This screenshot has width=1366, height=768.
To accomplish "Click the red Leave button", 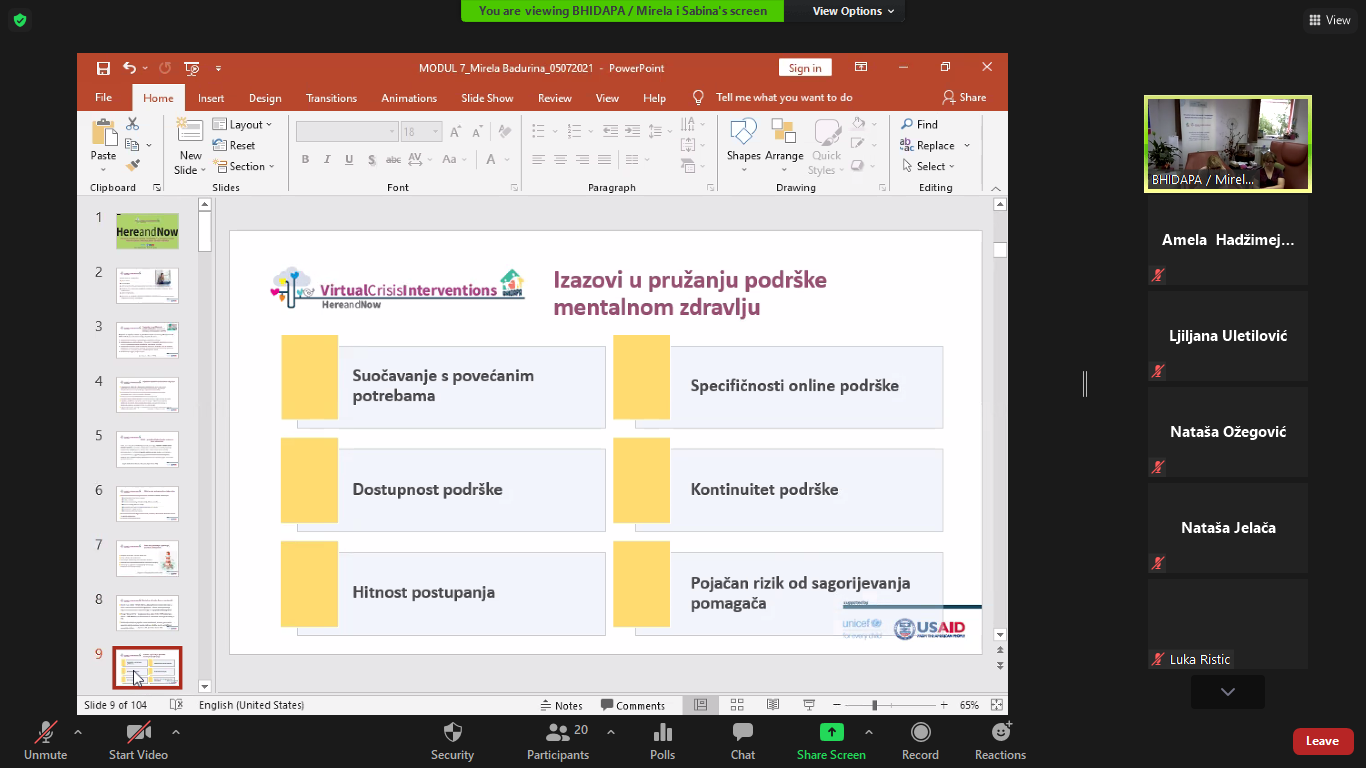I will pyautogui.click(x=1322, y=741).
